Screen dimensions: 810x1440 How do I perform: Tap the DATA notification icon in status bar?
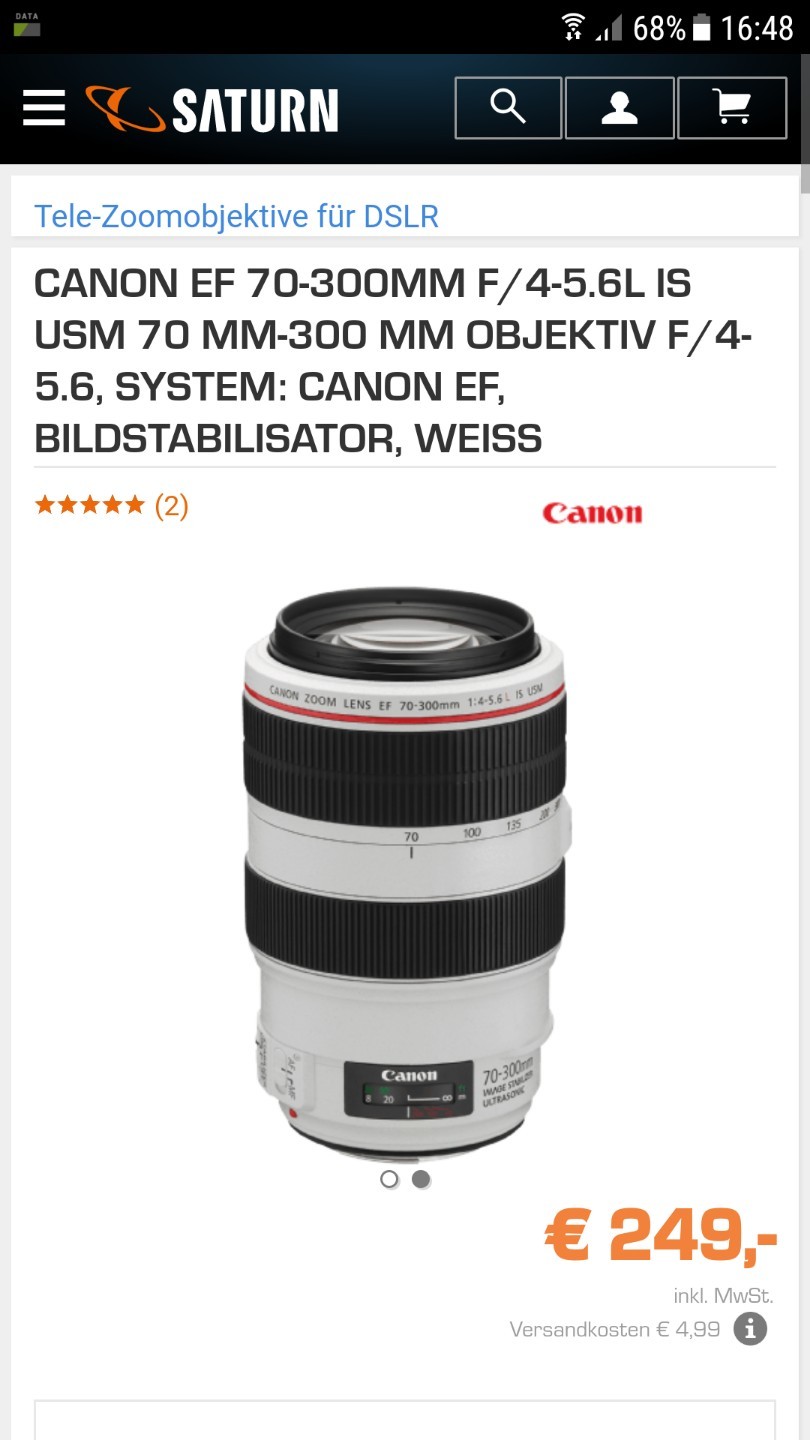click(27, 25)
